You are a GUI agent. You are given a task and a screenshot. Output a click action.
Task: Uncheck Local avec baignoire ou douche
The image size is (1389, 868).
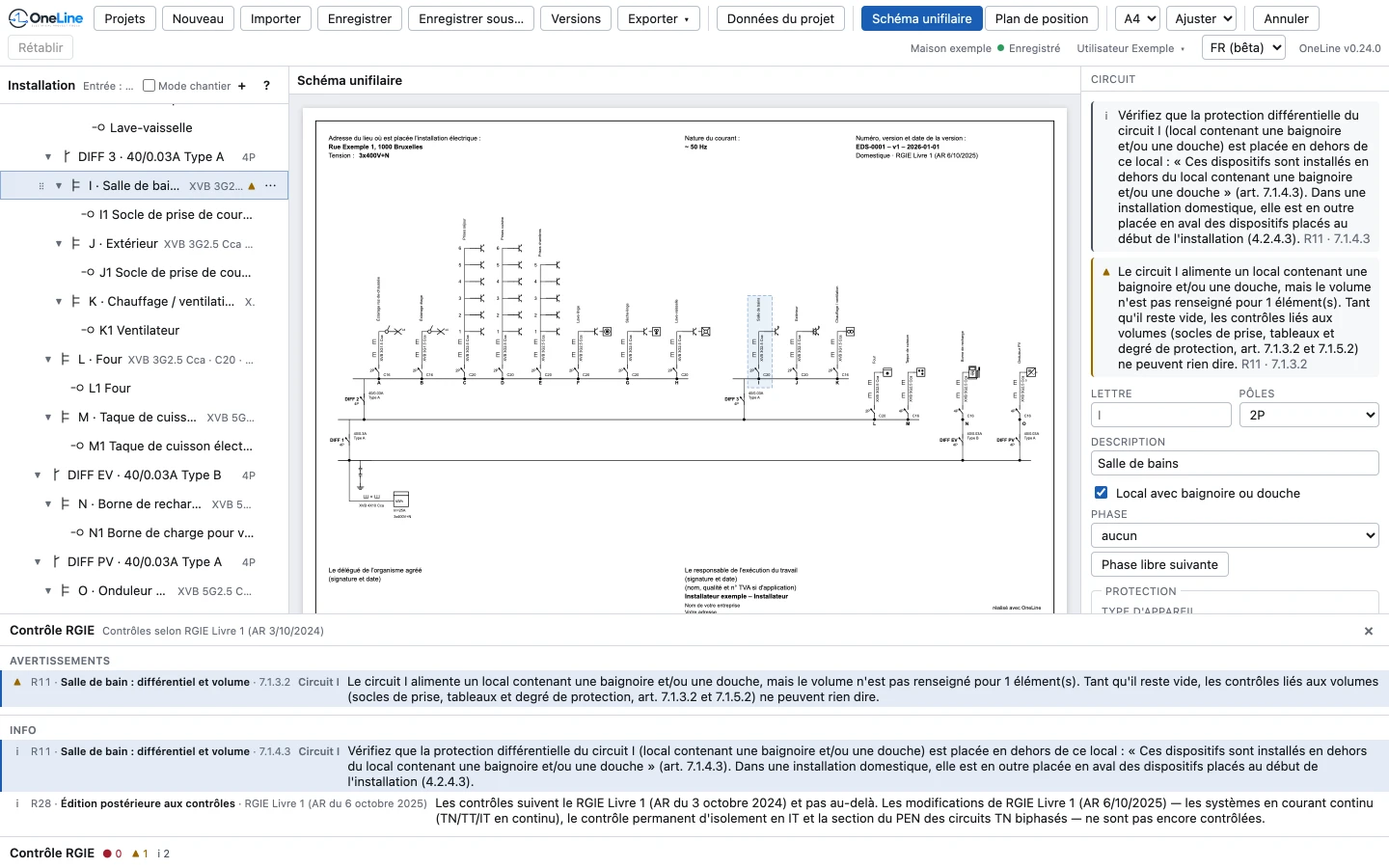point(1101,493)
